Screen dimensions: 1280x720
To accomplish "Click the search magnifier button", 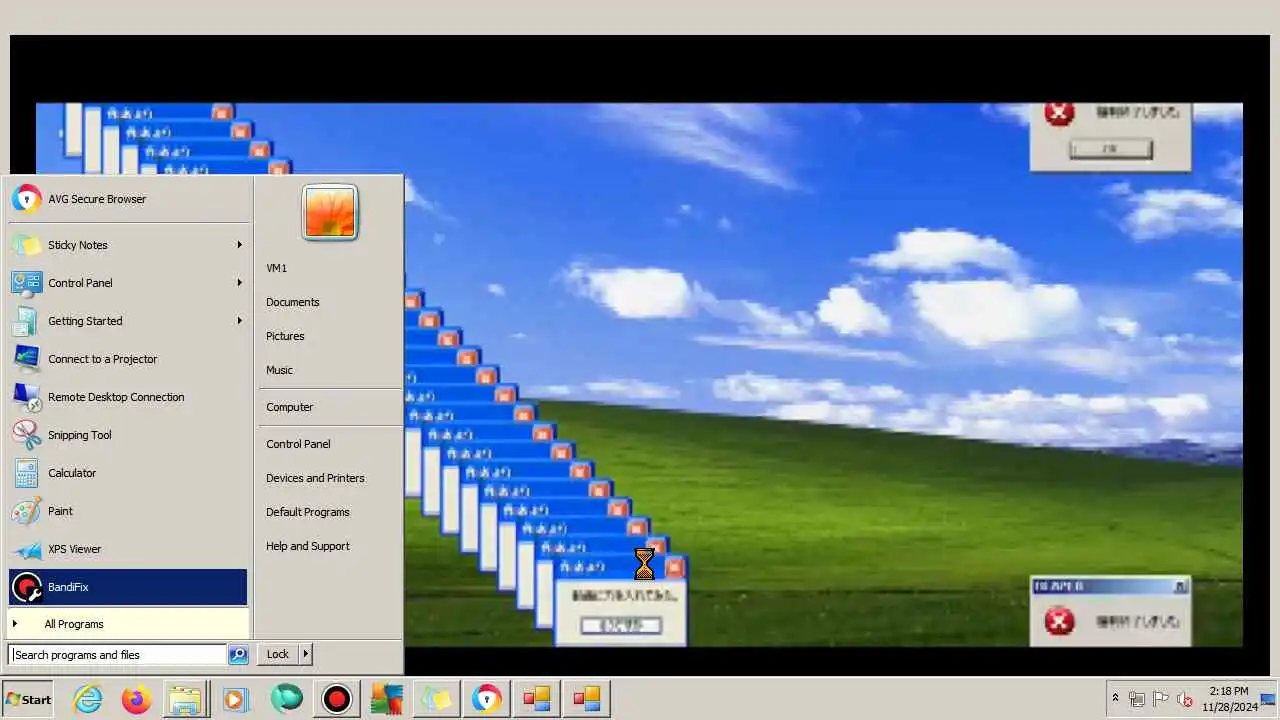I will click(x=238, y=655).
